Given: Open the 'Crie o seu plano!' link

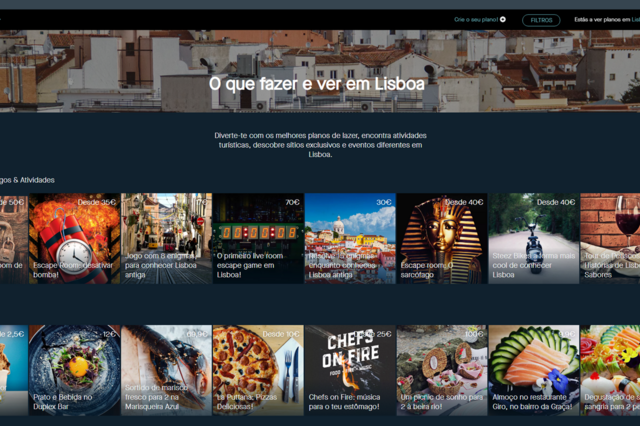Looking at the screenshot, I should [476, 19].
